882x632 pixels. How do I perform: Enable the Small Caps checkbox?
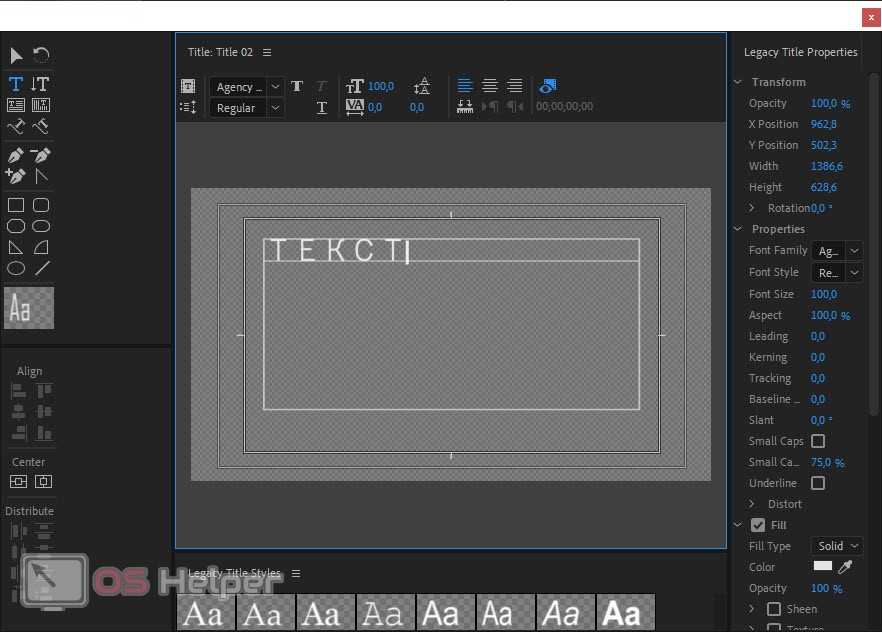[818, 441]
